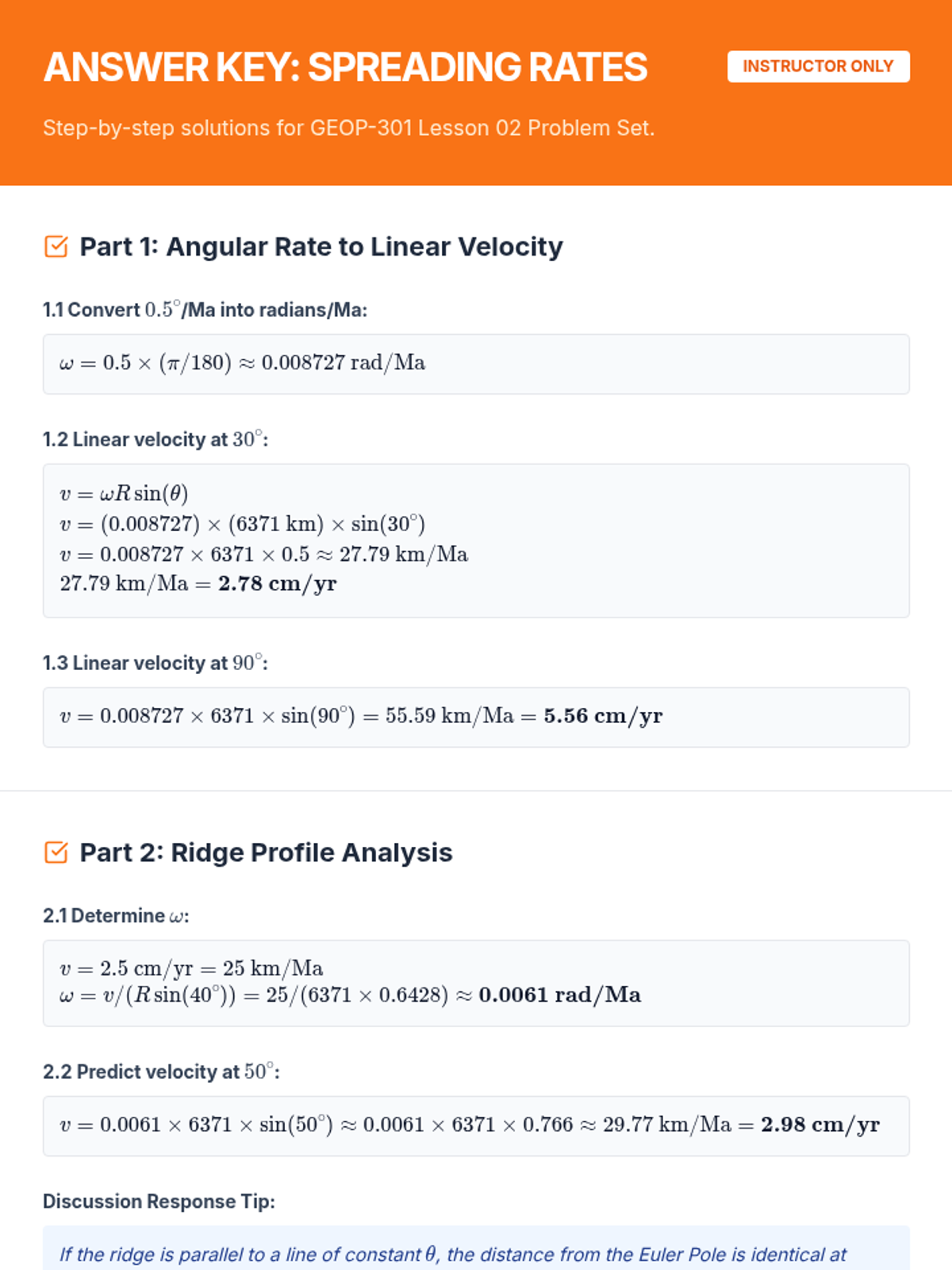Click the checkmark icon beside Part 1
Viewport: 952px width, 1270px height.
pos(56,247)
